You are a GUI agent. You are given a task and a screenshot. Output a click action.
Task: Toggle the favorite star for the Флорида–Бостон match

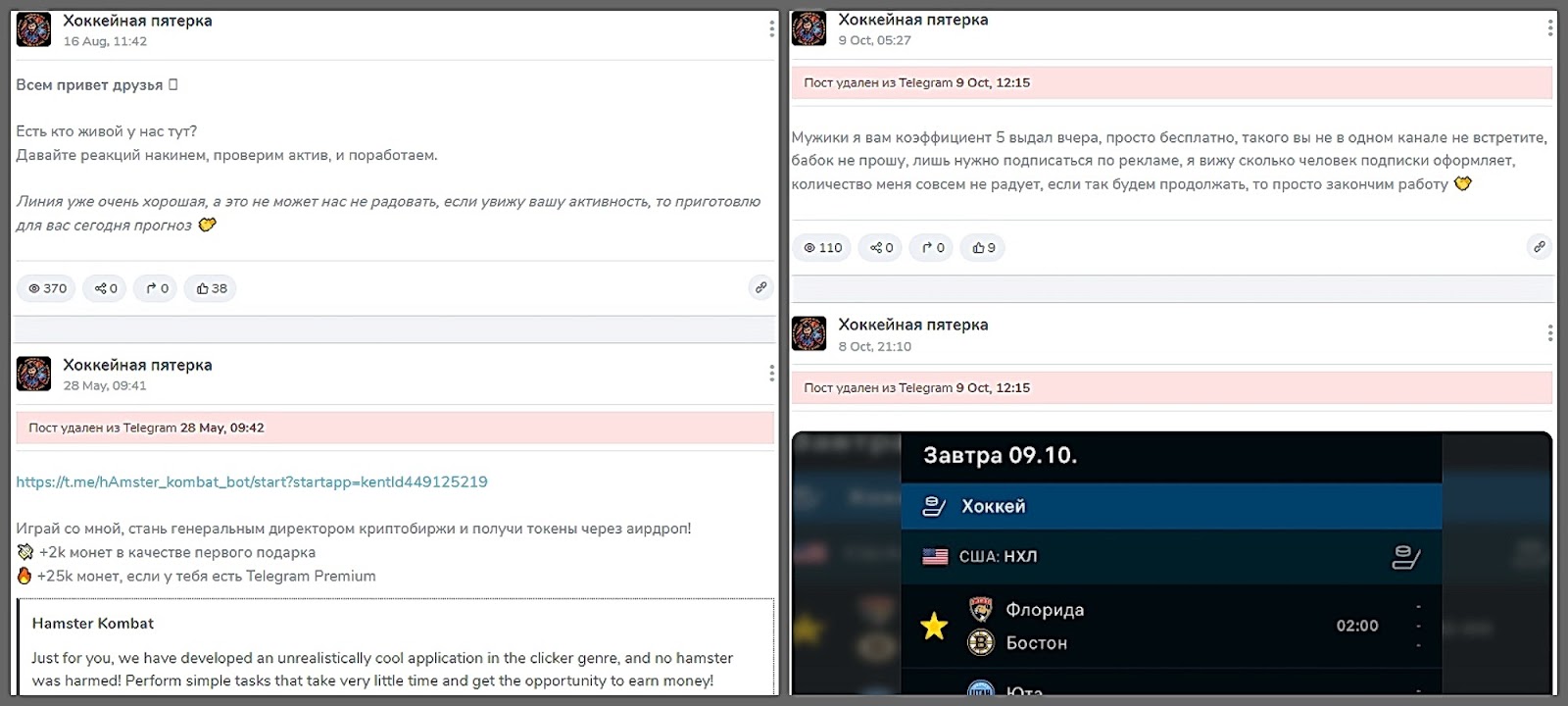(x=934, y=626)
